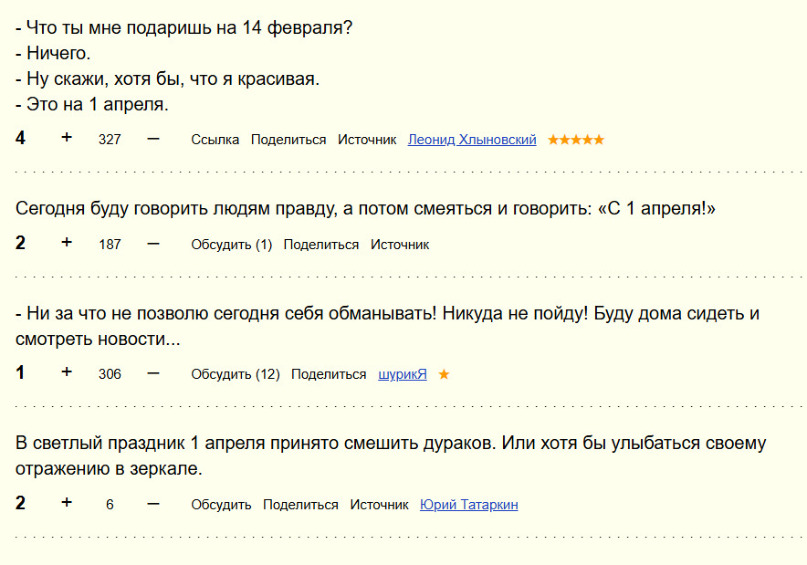Screen dimensions: 807x565
Task: Open Ссылка for the 14 февраля joke
Action: click(216, 140)
